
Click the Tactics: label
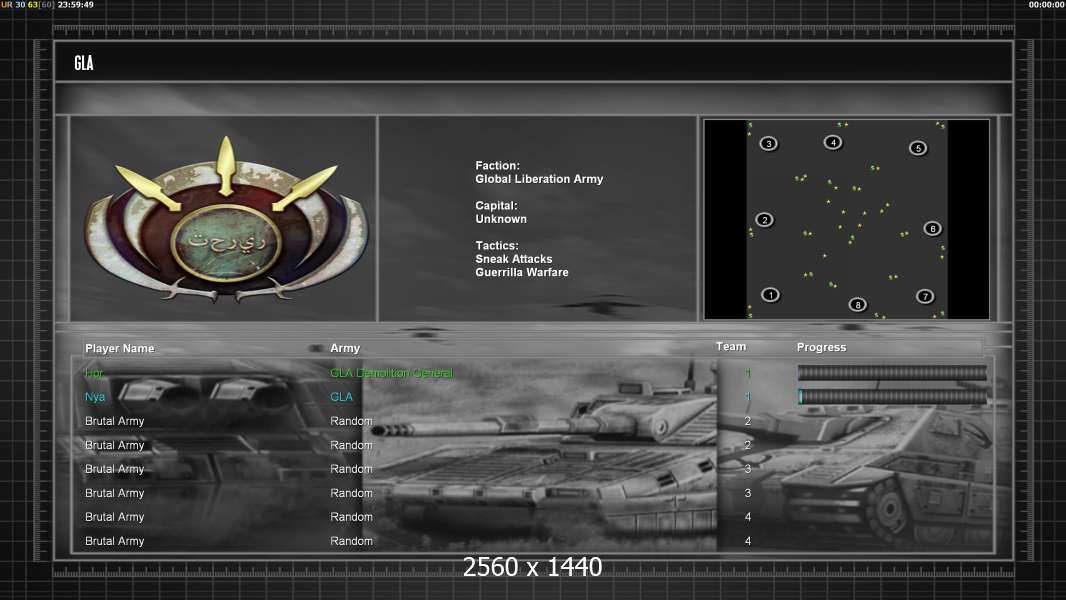pos(497,246)
